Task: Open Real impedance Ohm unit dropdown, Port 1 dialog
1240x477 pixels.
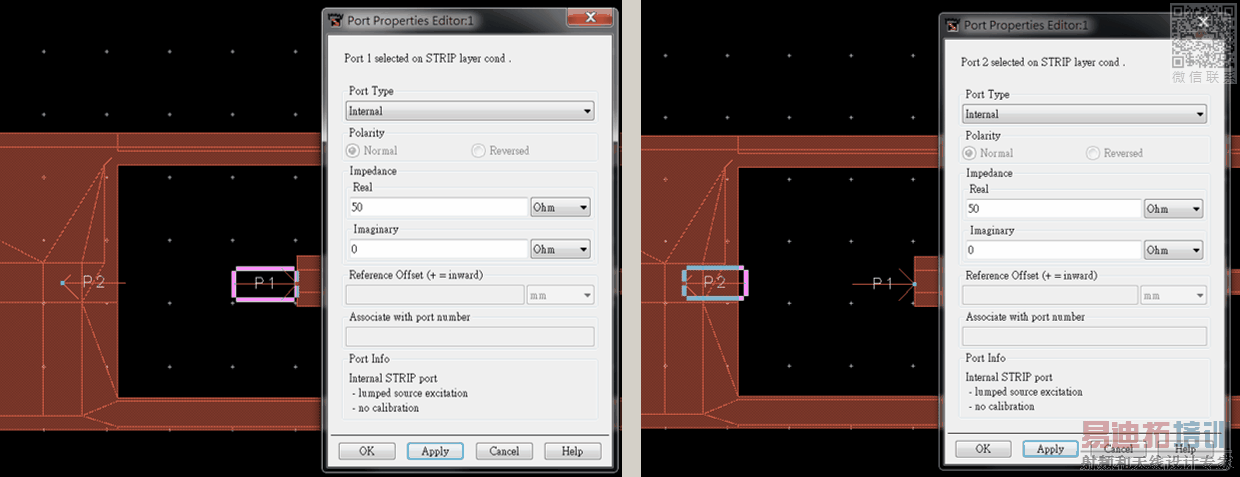Action: (x=560, y=207)
